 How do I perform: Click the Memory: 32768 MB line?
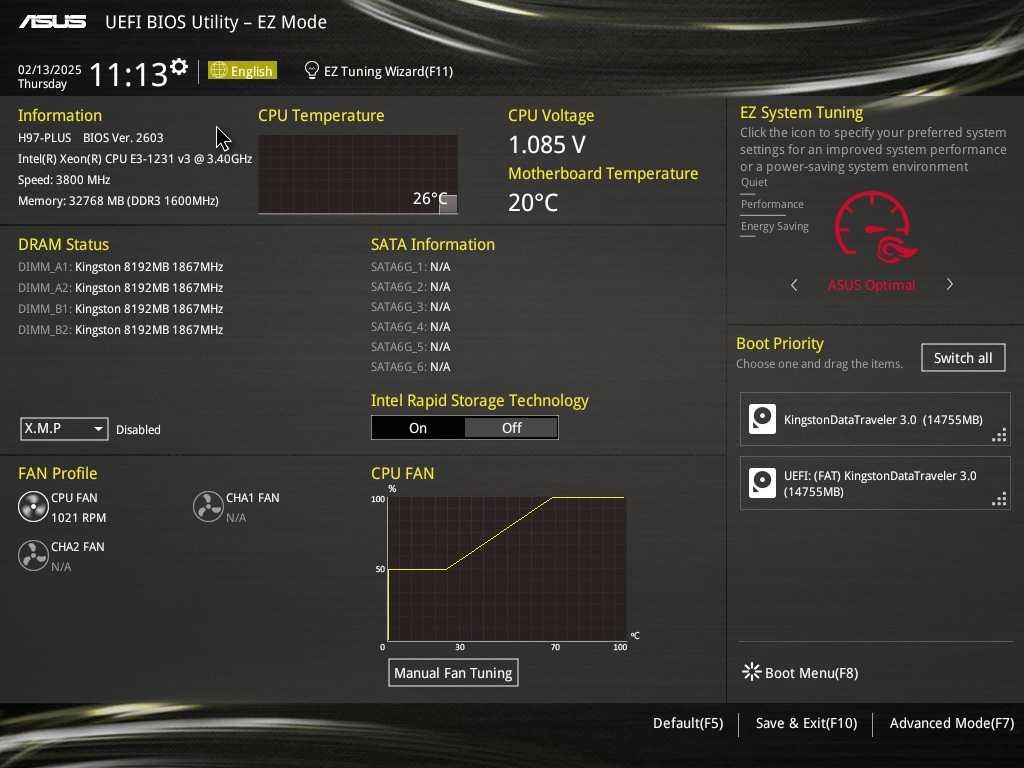[x=118, y=200]
